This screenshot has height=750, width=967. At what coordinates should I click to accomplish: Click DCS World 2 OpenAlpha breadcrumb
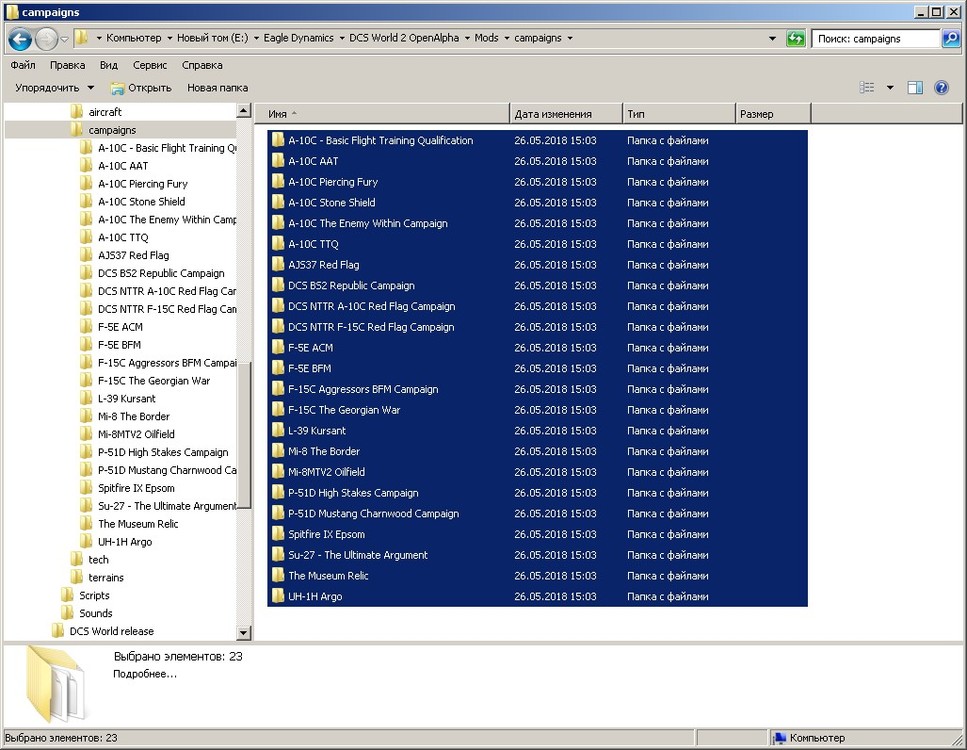click(x=404, y=38)
